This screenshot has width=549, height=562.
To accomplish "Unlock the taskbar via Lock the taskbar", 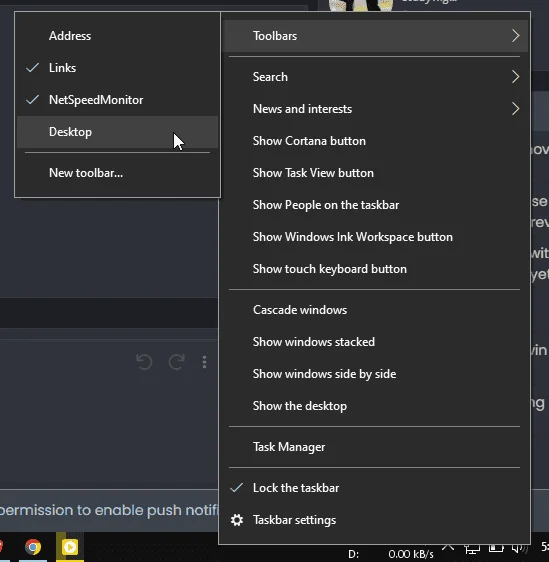I will pos(374,488).
